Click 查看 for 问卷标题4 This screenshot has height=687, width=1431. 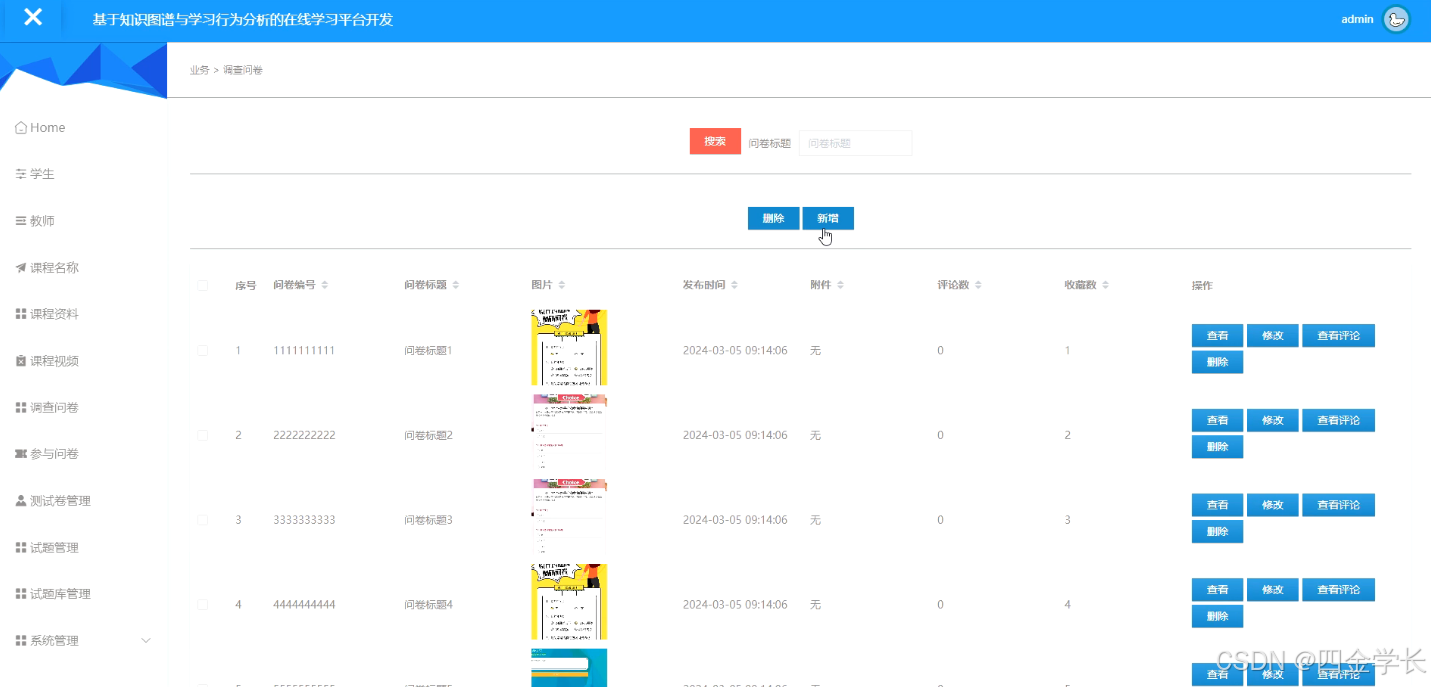pos(1217,590)
